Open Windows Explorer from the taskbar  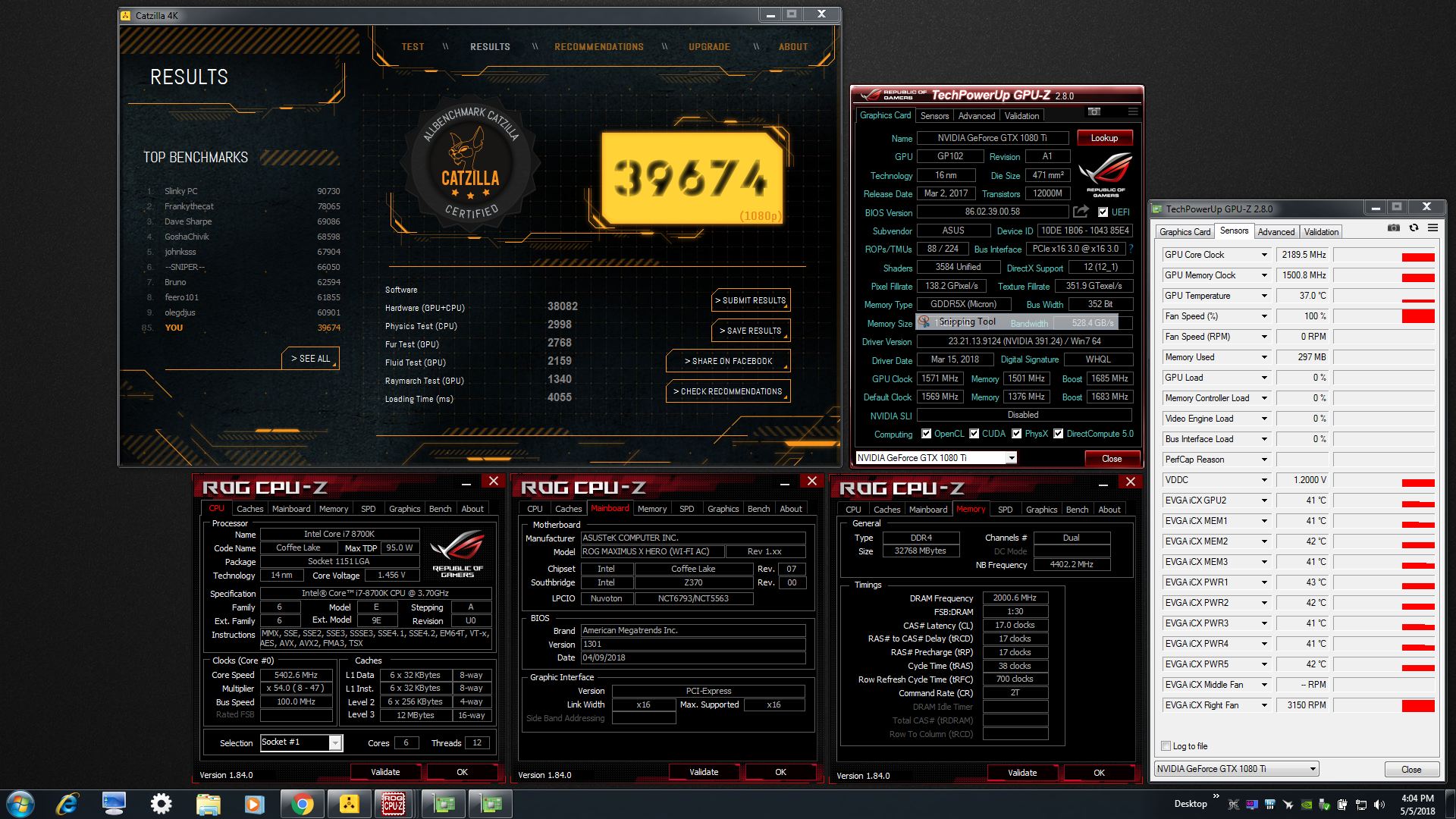point(208,804)
